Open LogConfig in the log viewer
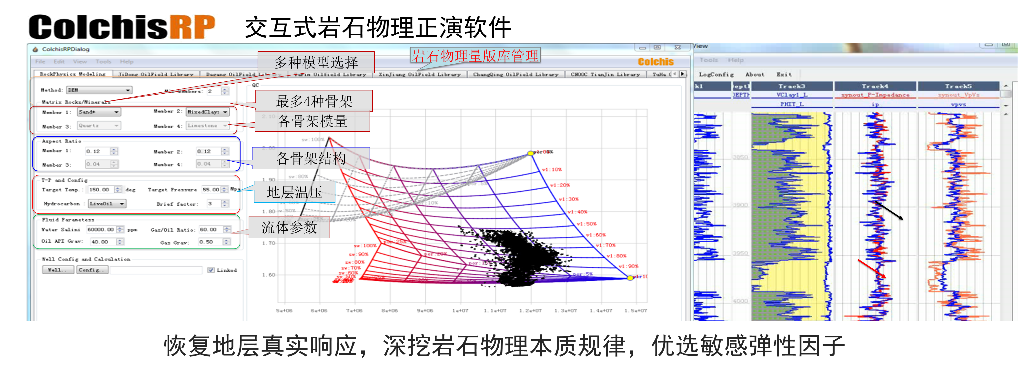 (x=716, y=74)
